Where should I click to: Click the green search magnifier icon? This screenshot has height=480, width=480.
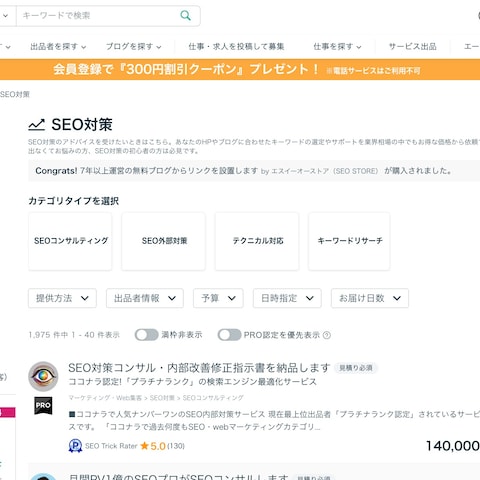(185, 15)
